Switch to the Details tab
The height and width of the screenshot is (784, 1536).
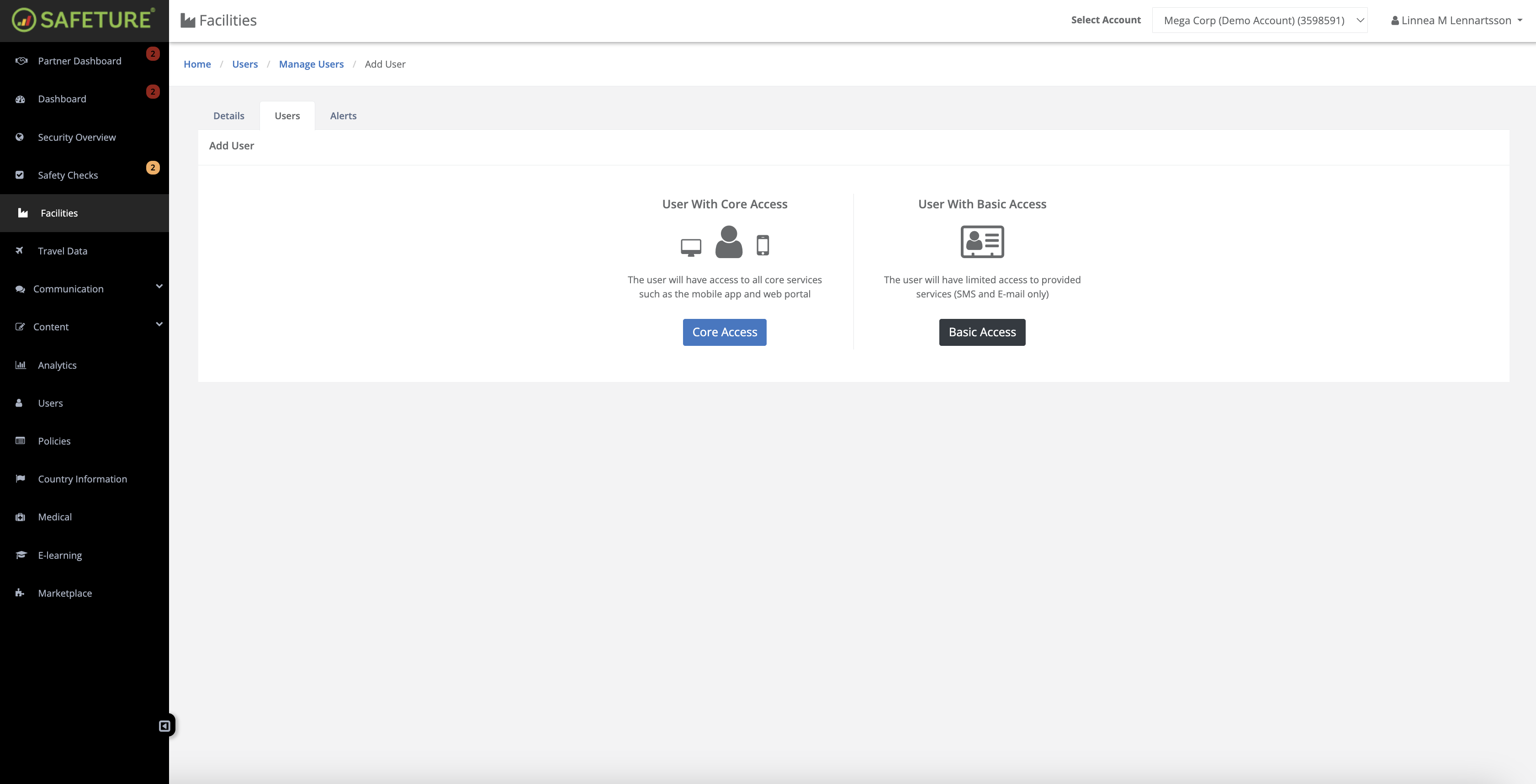tap(228, 115)
